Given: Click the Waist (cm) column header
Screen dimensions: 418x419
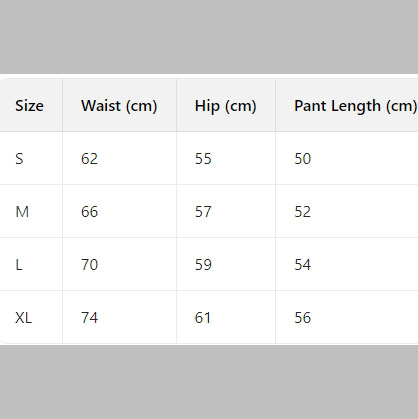Looking at the screenshot, I should point(119,106).
